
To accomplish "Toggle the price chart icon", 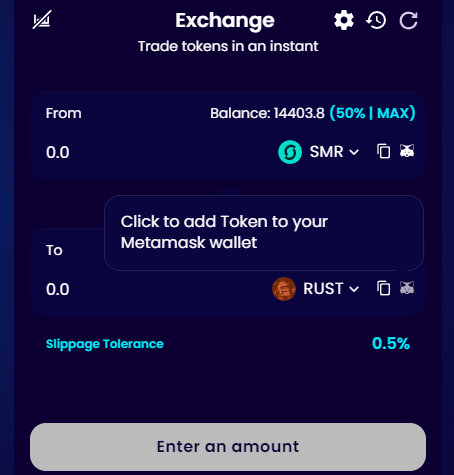I will point(42,20).
